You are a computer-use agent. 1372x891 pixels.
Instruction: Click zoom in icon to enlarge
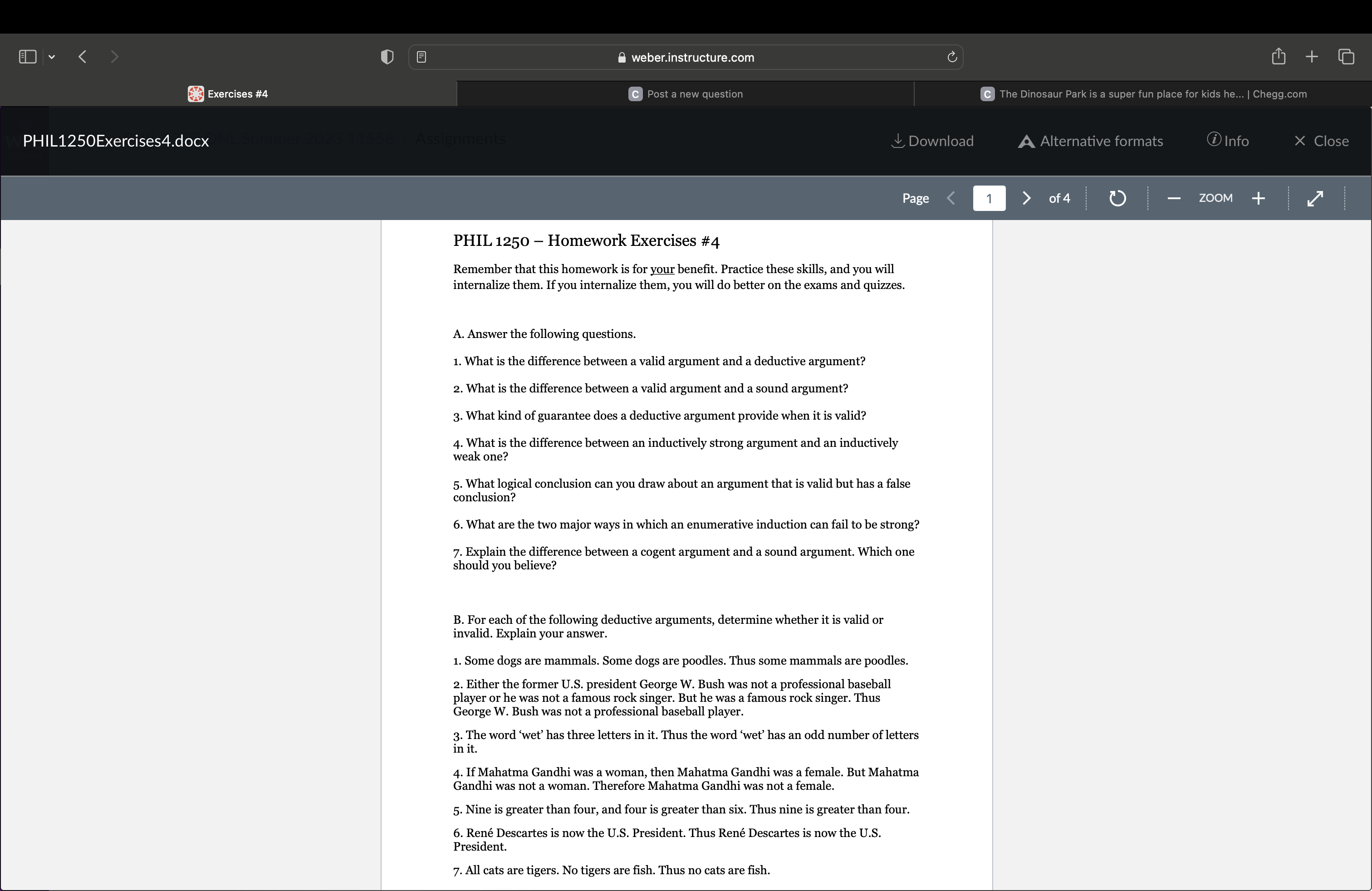(1258, 197)
